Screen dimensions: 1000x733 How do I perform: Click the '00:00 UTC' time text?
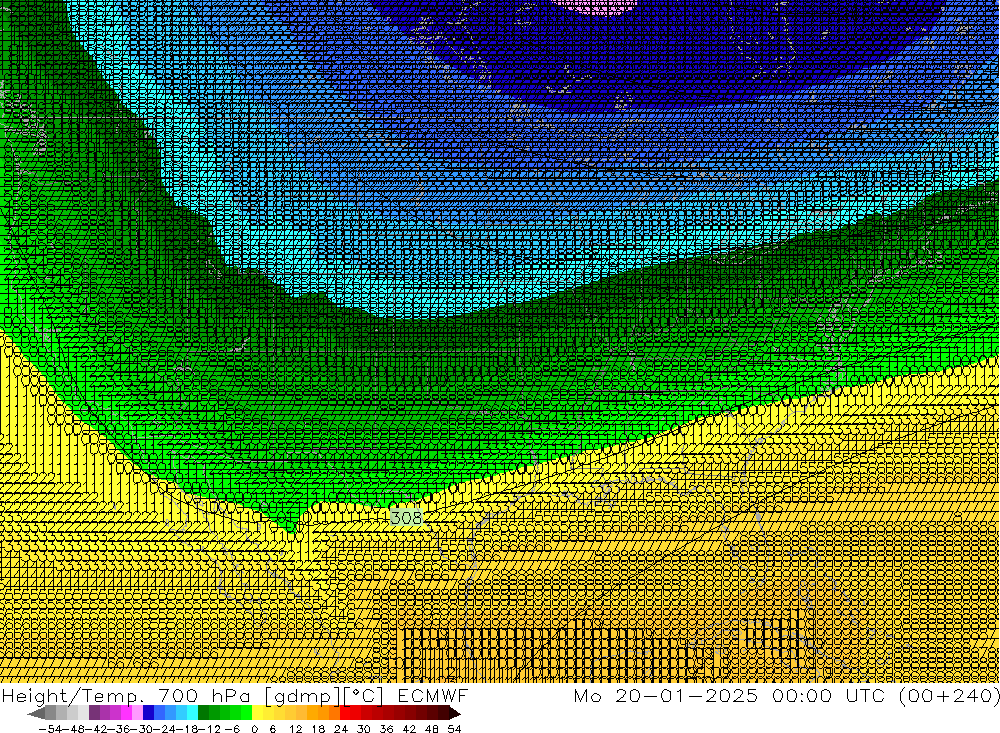828,695
